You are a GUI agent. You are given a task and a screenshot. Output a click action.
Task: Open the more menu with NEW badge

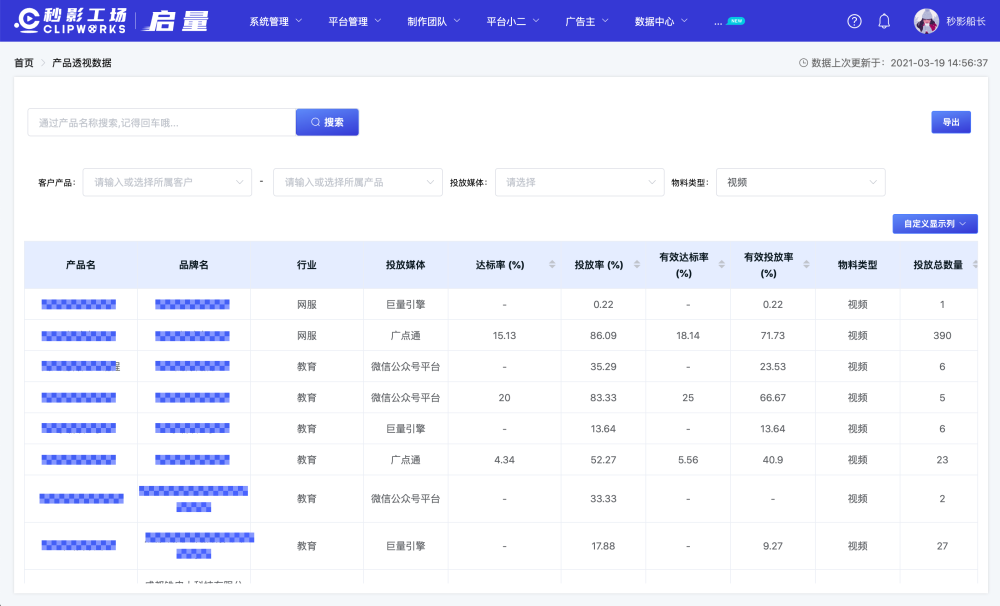coord(729,22)
